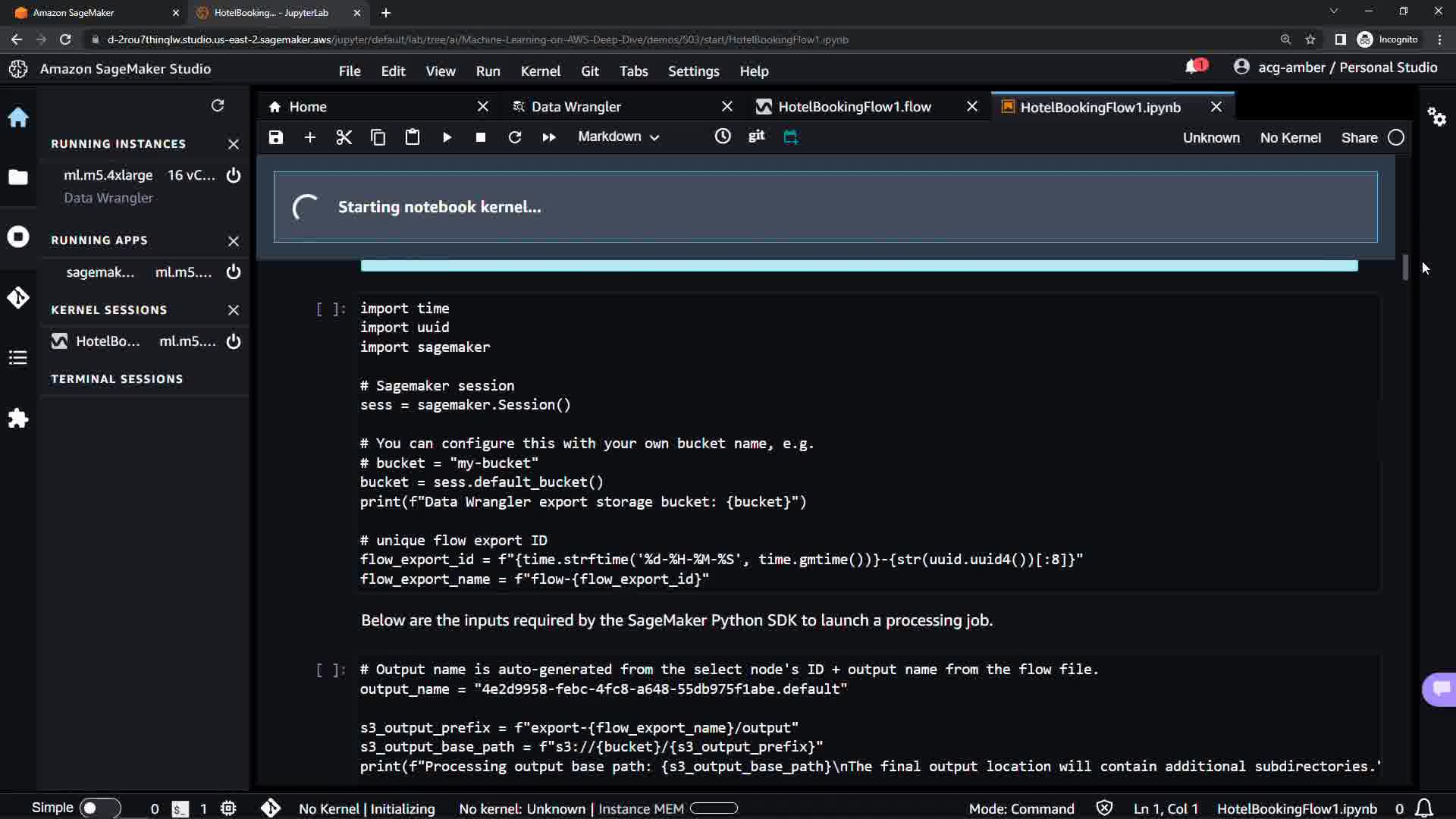The image size is (1456, 819).
Task: Save the notebook with disk icon
Action: click(276, 137)
